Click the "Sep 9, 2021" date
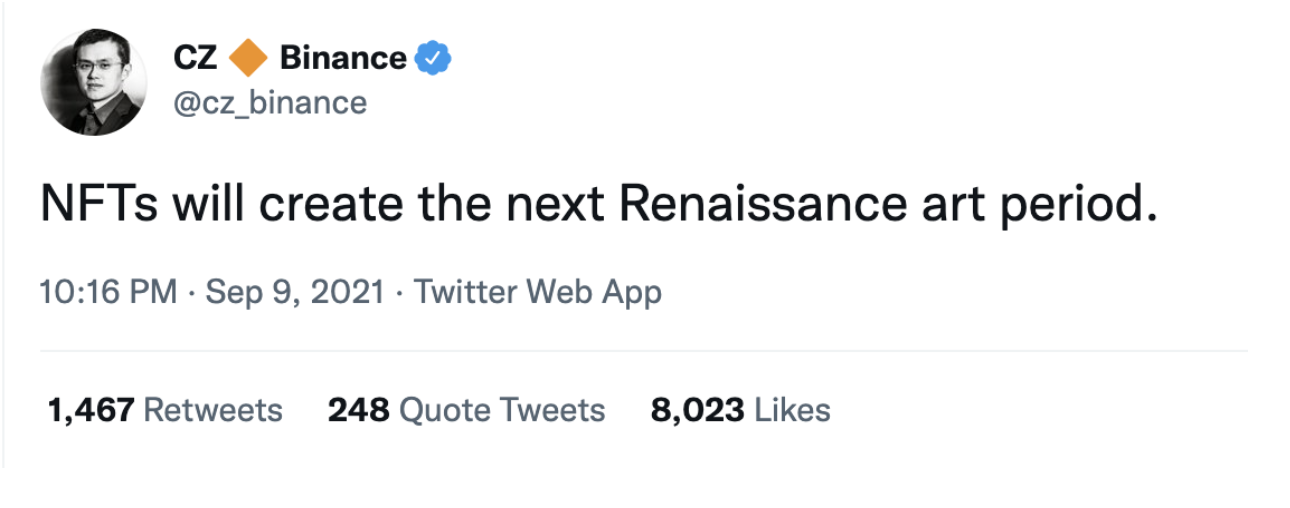Viewport: 1290px width, 508px height. [x=295, y=292]
